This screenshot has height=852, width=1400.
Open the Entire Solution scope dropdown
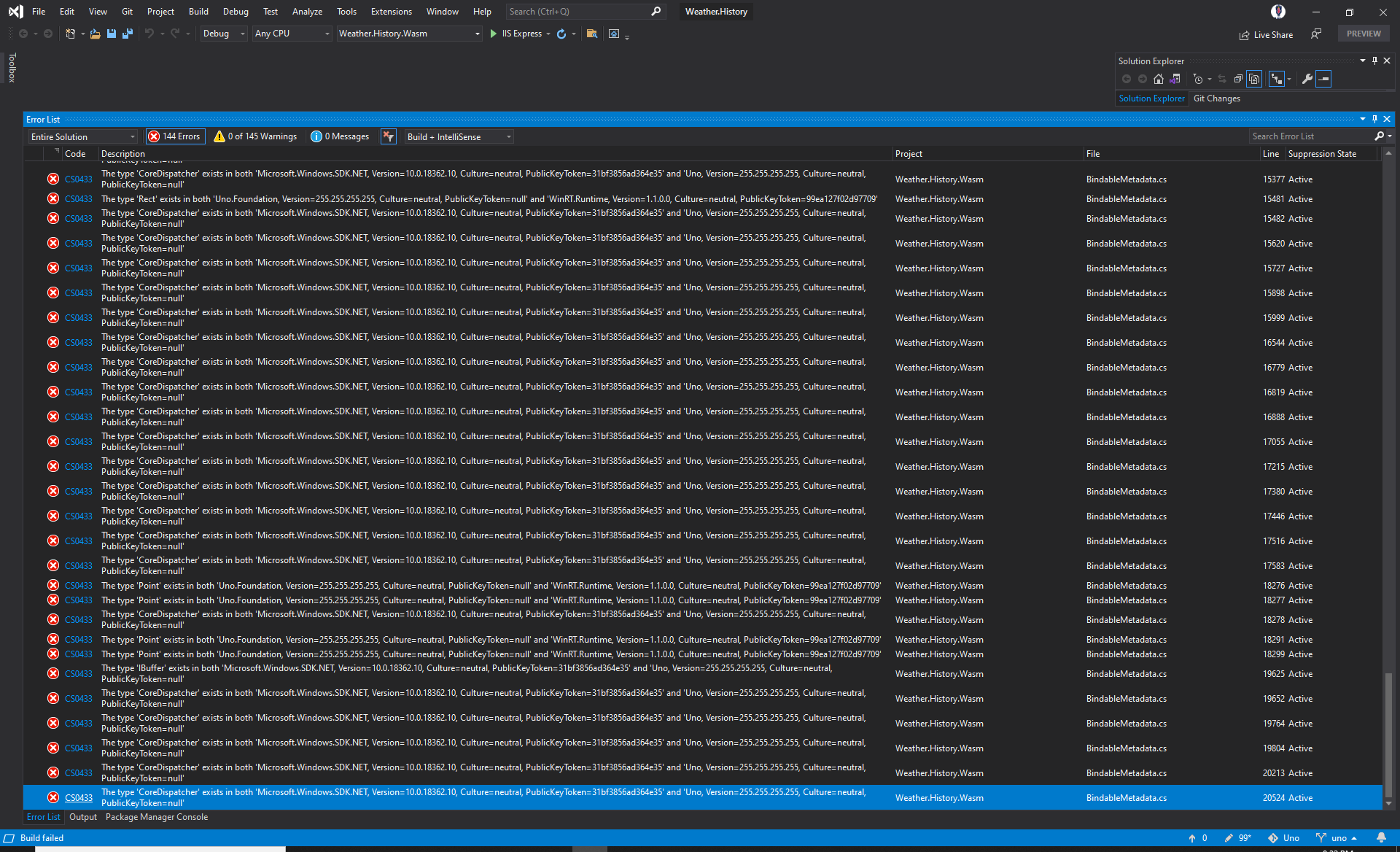pyautogui.click(x=82, y=136)
